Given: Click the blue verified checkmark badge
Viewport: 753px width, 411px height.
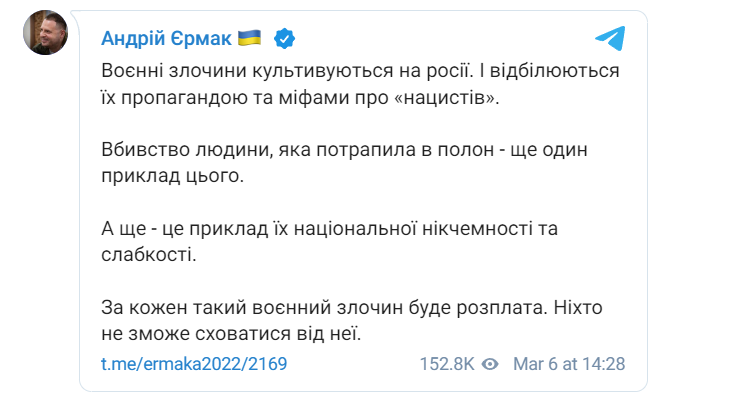Looking at the screenshot, I should [284, 38].
